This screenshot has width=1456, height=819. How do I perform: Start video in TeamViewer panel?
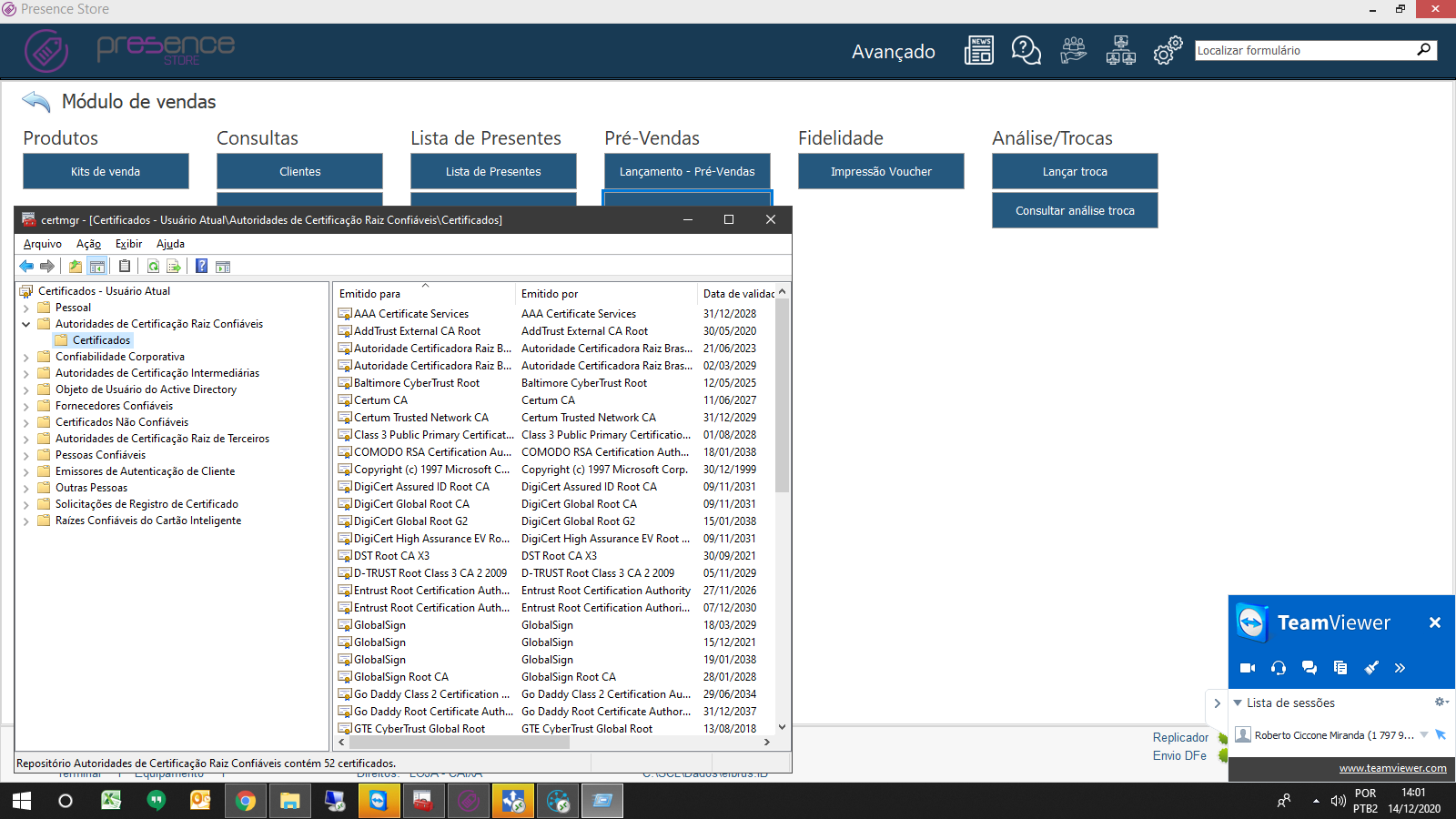(1248, 668)
